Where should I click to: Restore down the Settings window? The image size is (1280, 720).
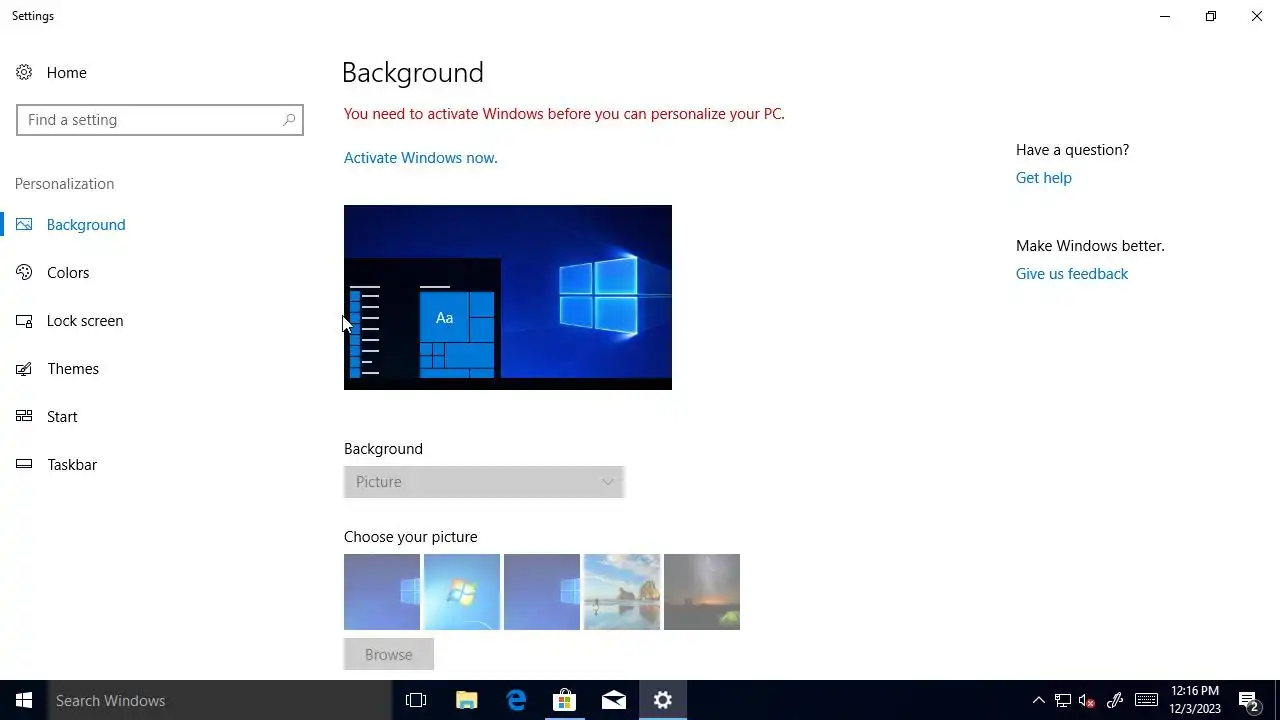[1211, 16]
